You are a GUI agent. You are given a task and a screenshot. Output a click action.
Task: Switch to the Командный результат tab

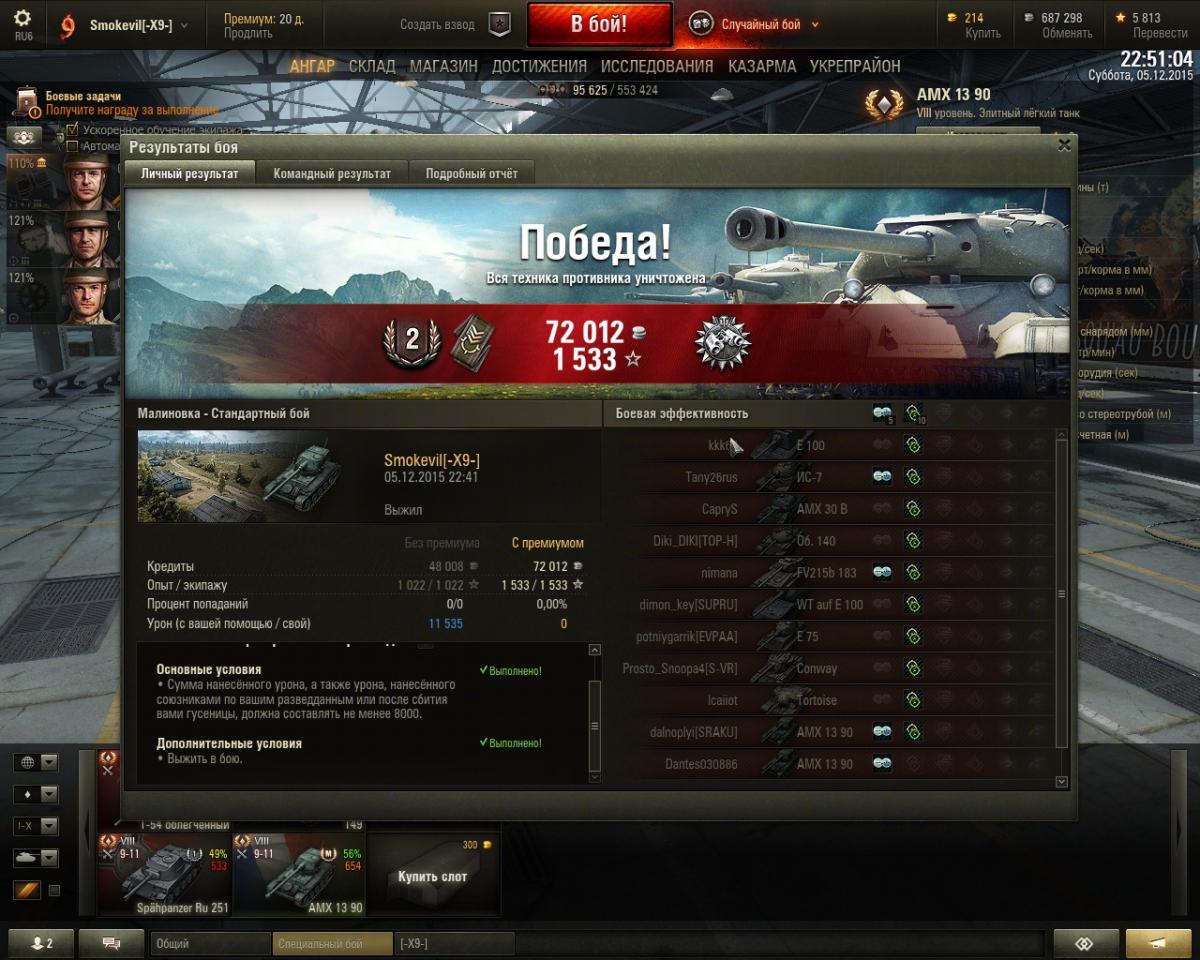click(332, 173)
